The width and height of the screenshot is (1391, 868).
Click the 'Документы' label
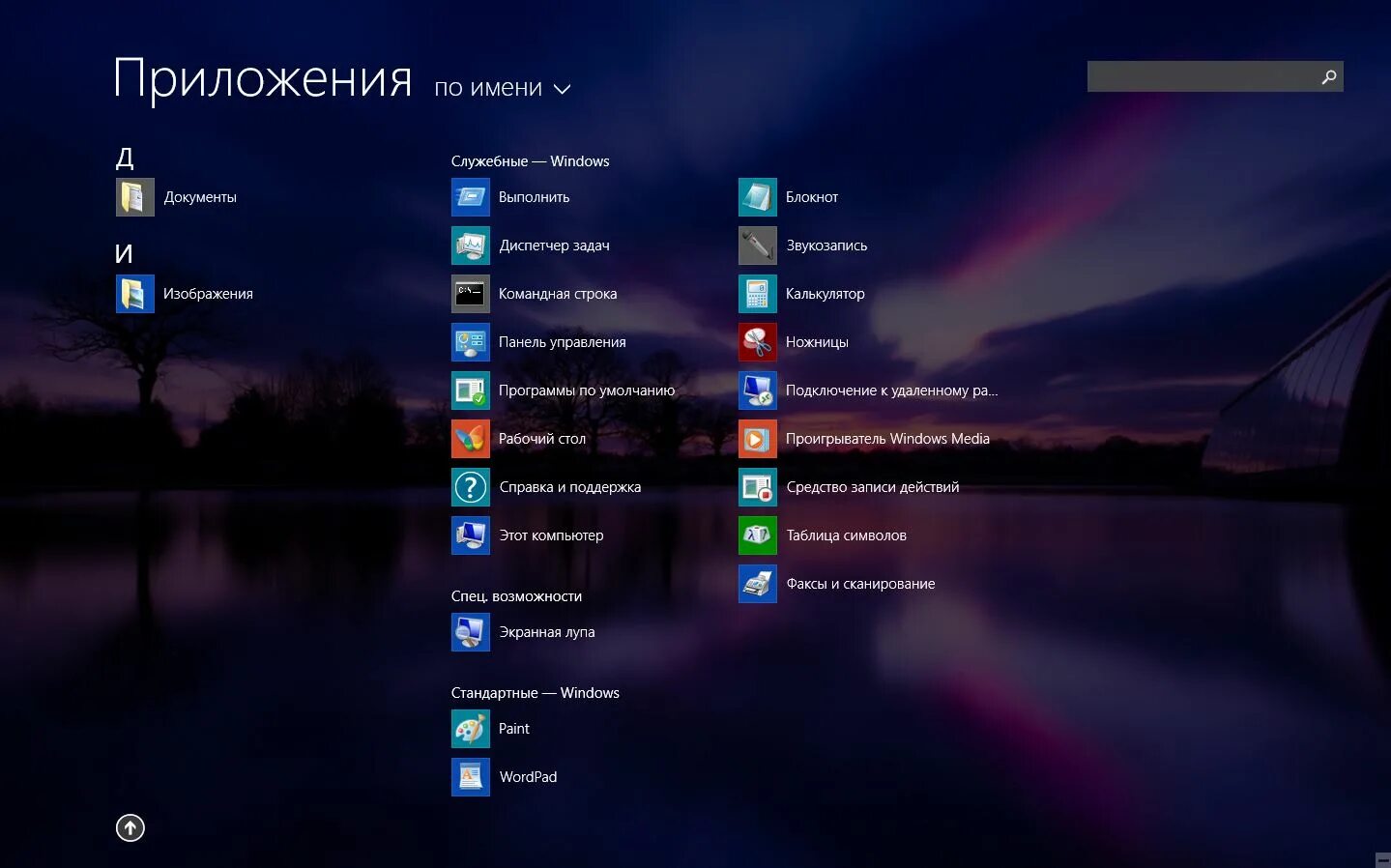click(x=200, y=197)
